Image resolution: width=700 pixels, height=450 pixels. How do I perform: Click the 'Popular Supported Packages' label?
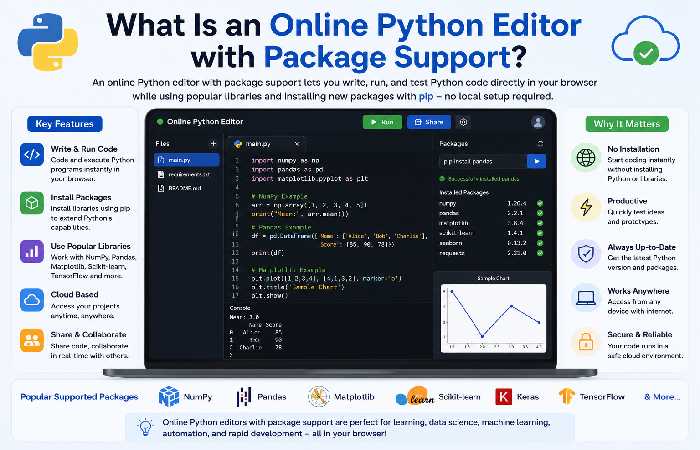point(79,396)
